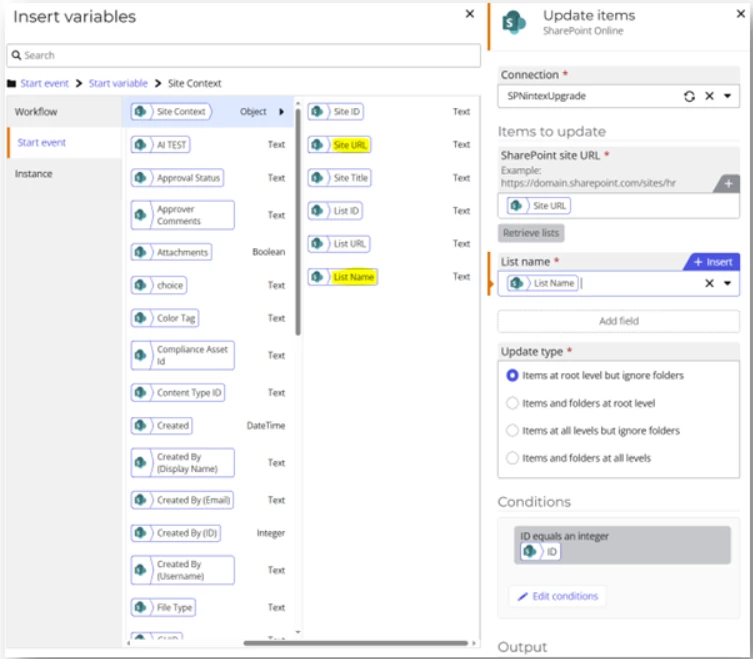
Task: Pick the Approval Status variable
Action: pyautogui.click(x=177, y=178)
